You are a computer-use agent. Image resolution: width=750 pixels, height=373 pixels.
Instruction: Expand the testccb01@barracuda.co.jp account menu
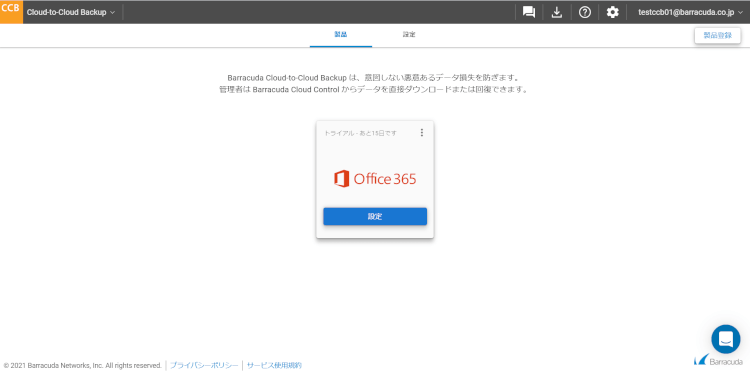(690, 12)
